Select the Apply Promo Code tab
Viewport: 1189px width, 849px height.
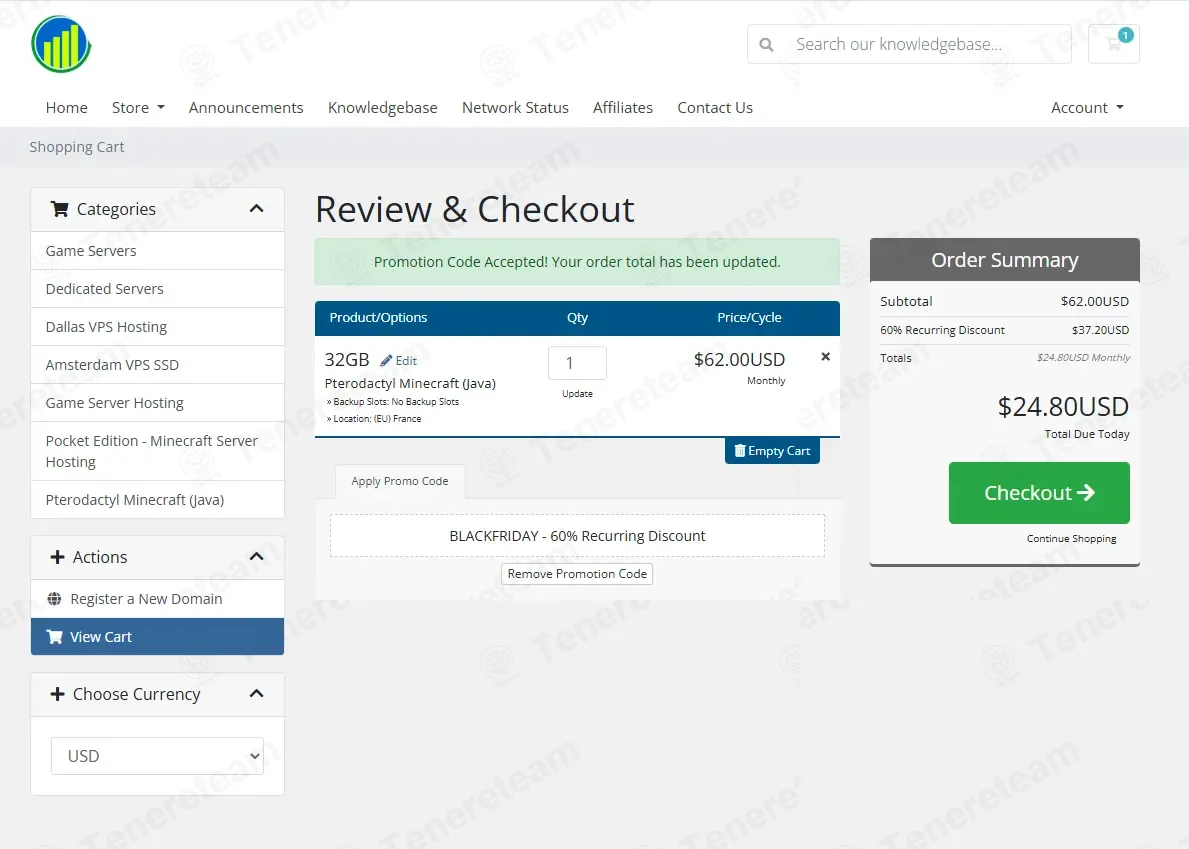pyautogui.click(x=400, y=481)
